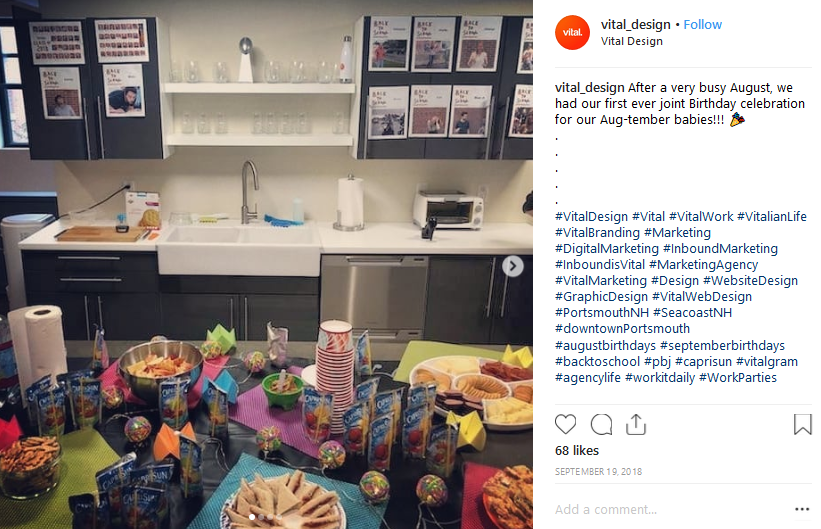This screenshot has width=821, height=529.
Task: Like the post with heart icon
Action: [x=565, y=424]
